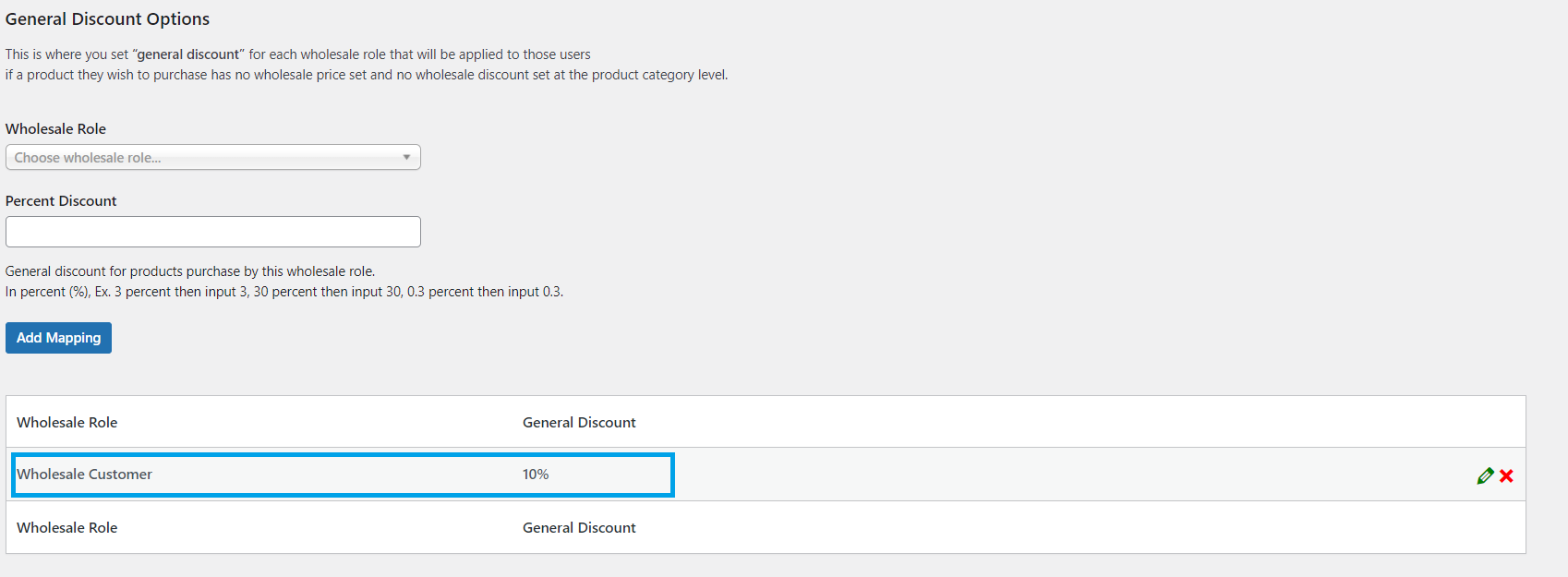Select the Wholesale Customer row cell
This screenshot has height=577, width=1568.
84,475
